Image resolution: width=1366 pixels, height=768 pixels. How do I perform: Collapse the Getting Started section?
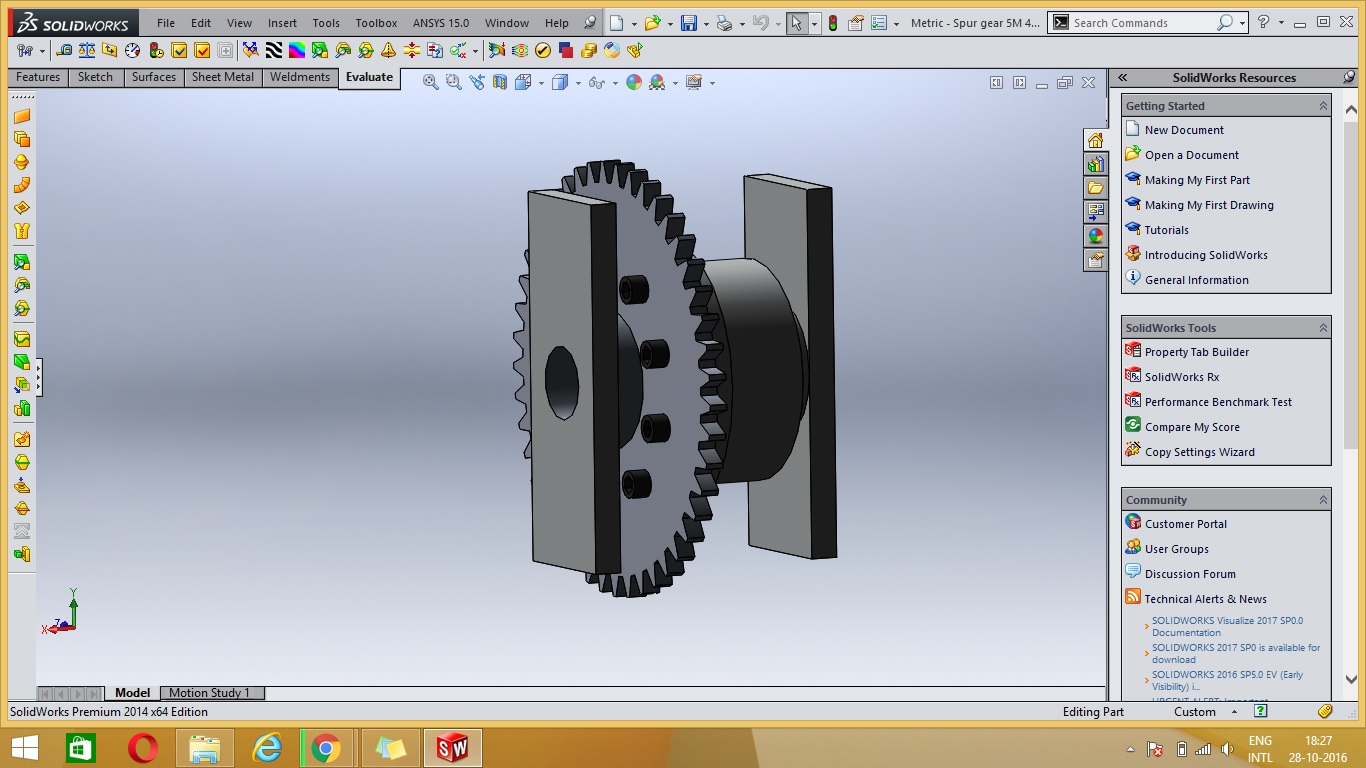pyautogui.click(x=1323, y=106)
